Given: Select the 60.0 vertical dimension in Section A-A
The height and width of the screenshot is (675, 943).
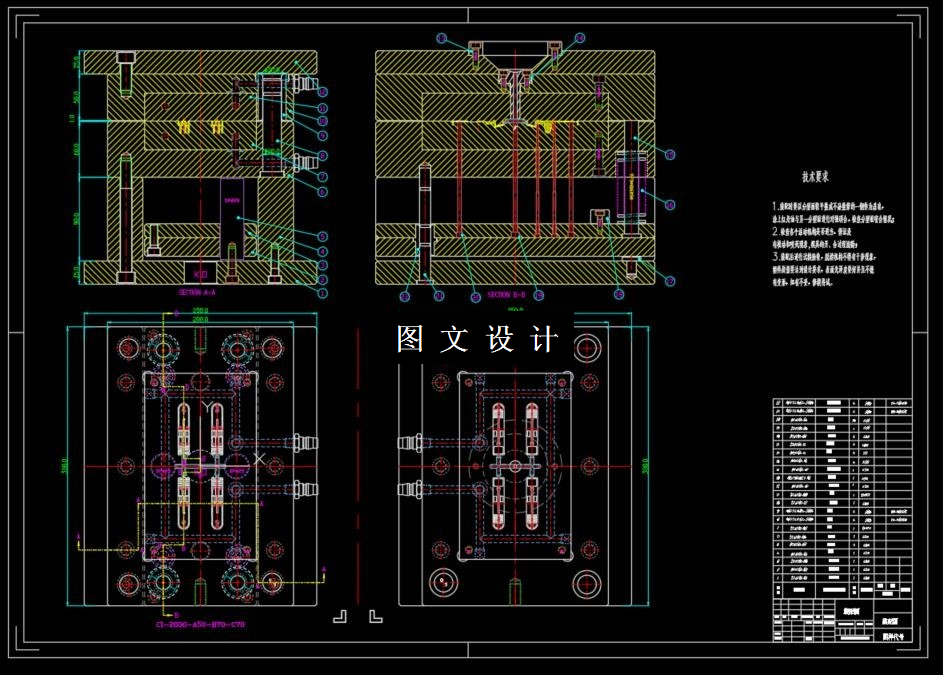Looking at the screenshot, I should 76,149.
